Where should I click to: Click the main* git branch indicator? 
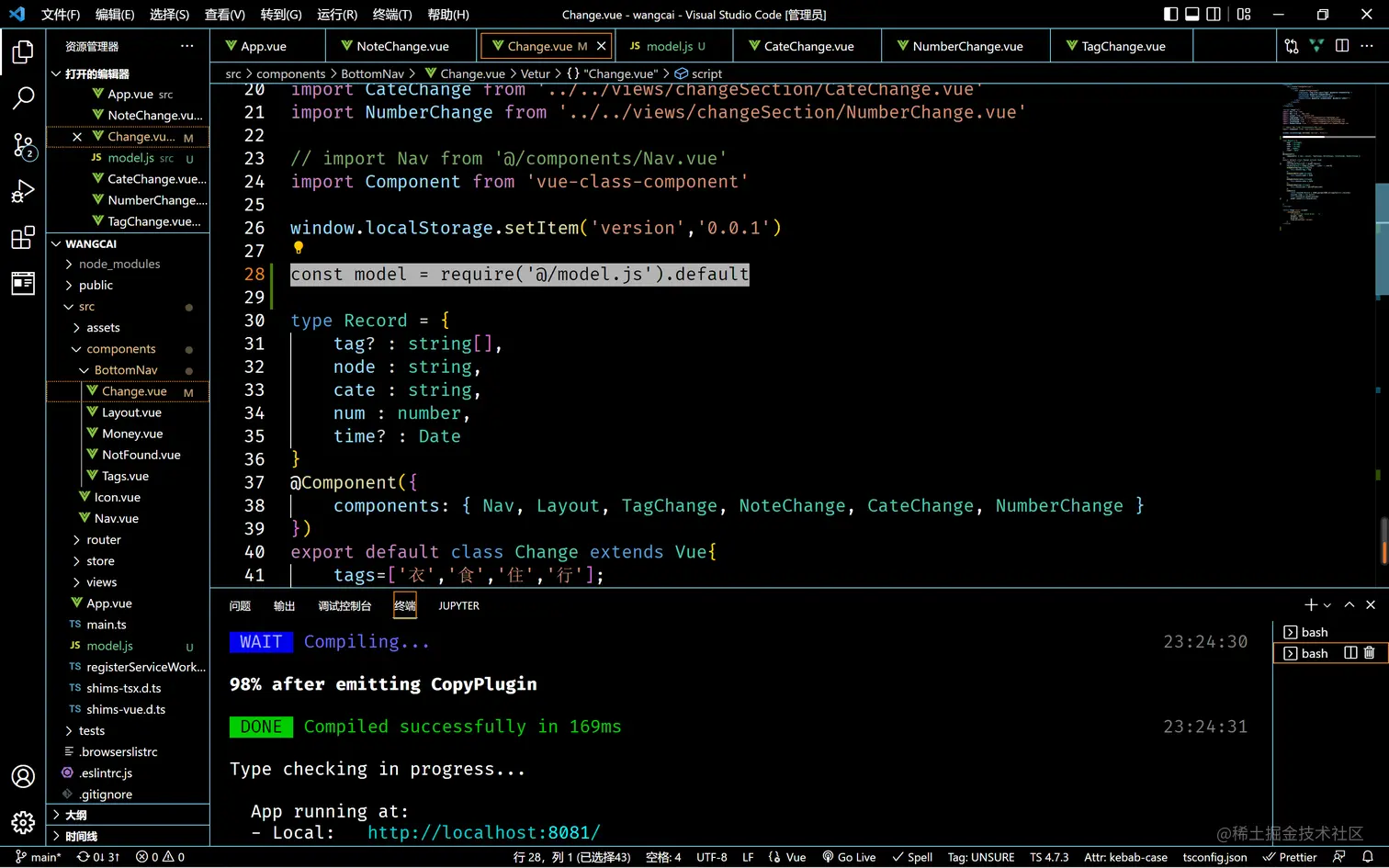pos(39,857)
